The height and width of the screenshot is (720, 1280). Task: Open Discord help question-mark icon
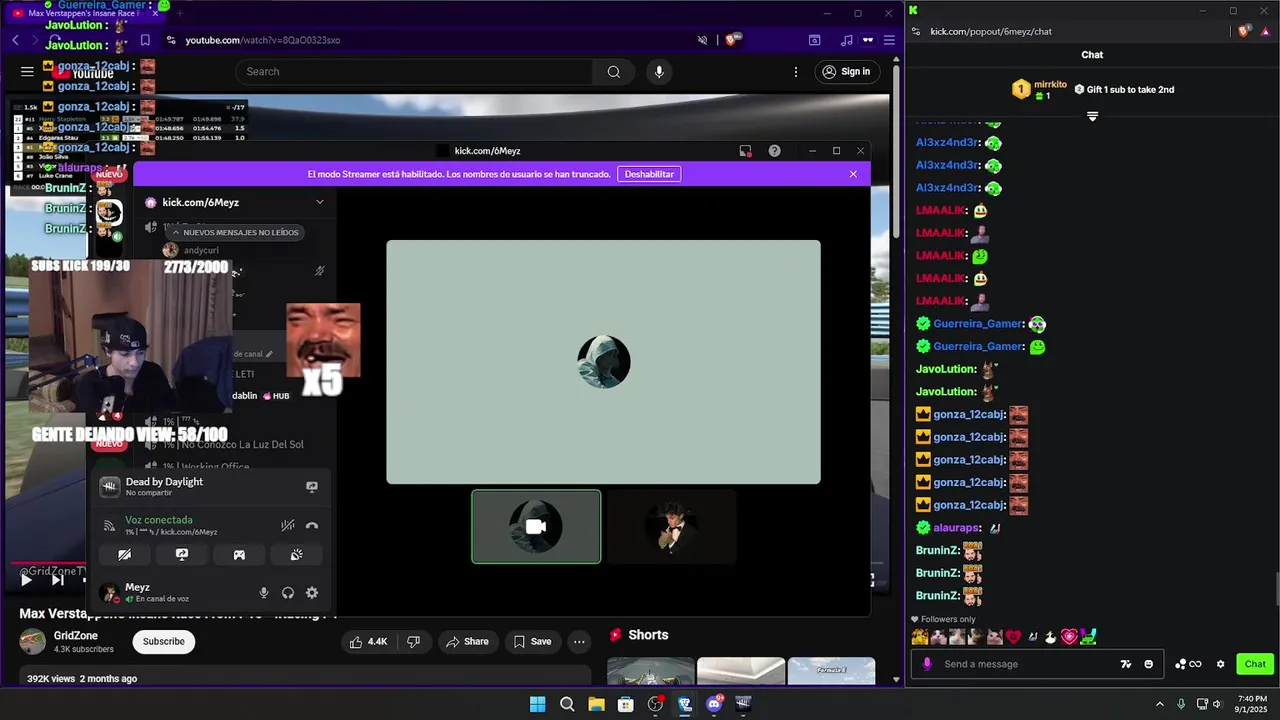pos(774,151)
